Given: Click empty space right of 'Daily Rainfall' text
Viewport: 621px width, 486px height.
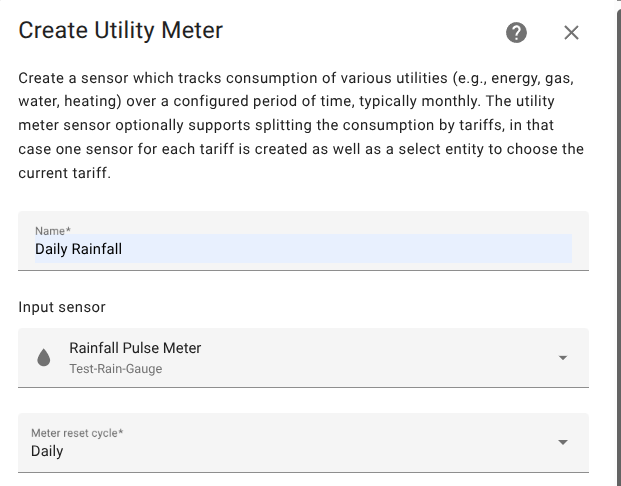Looking at the screenshot, I should [x=347, y=249].
